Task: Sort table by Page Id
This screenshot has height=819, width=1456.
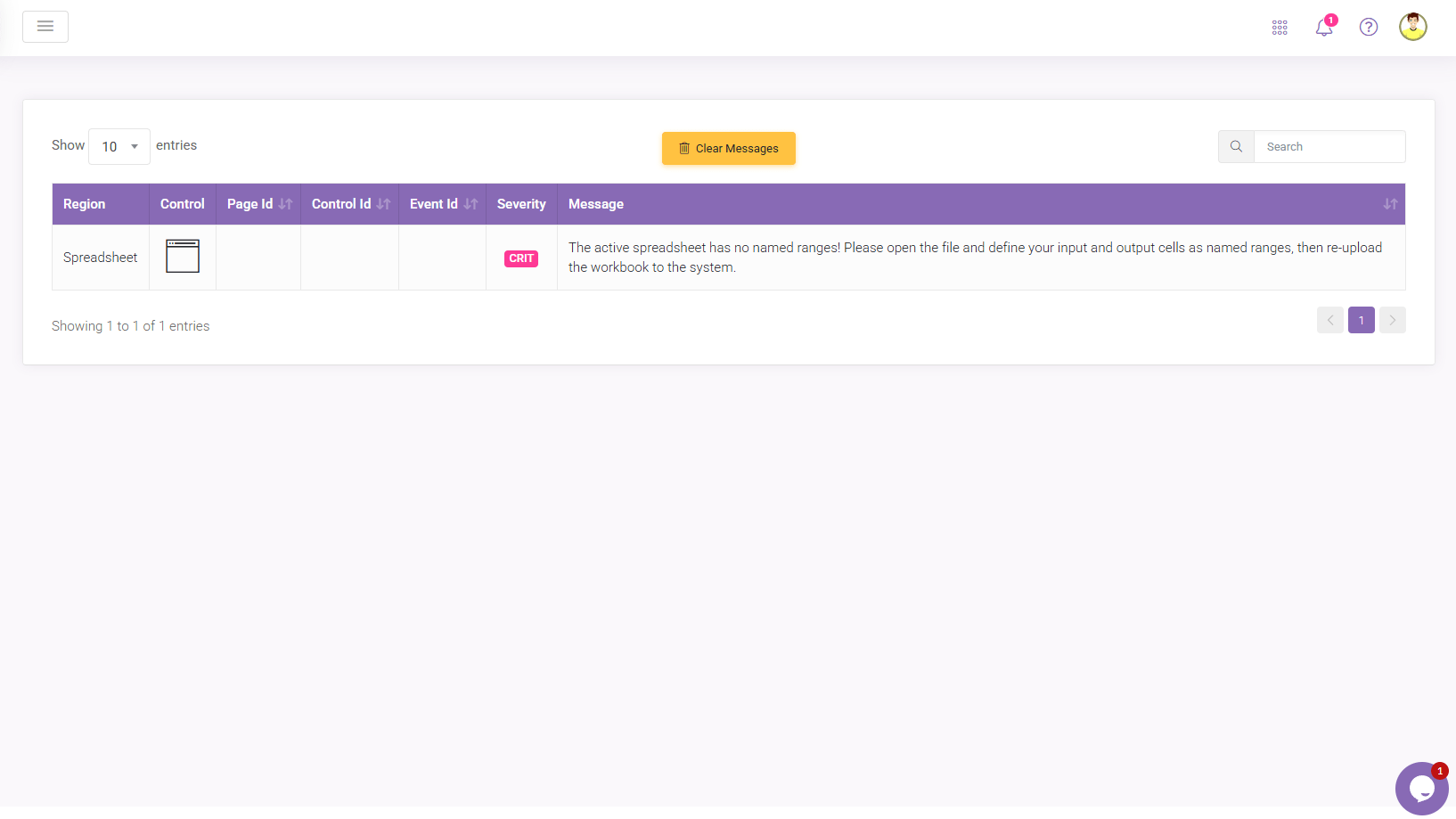Action: click(x=258, y=204)
